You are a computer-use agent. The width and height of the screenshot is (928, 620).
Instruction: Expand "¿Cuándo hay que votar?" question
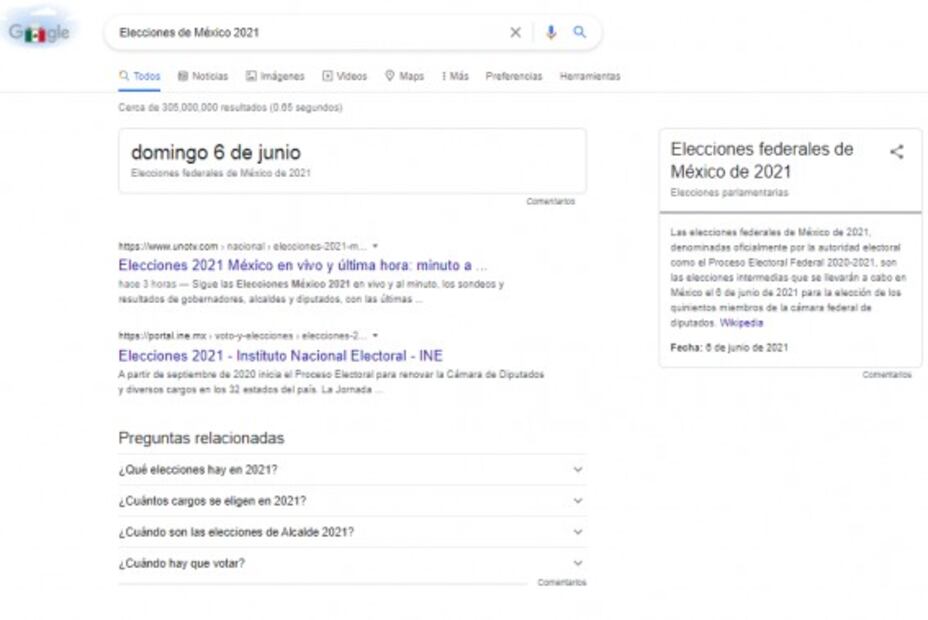click(x=350, y=563)
